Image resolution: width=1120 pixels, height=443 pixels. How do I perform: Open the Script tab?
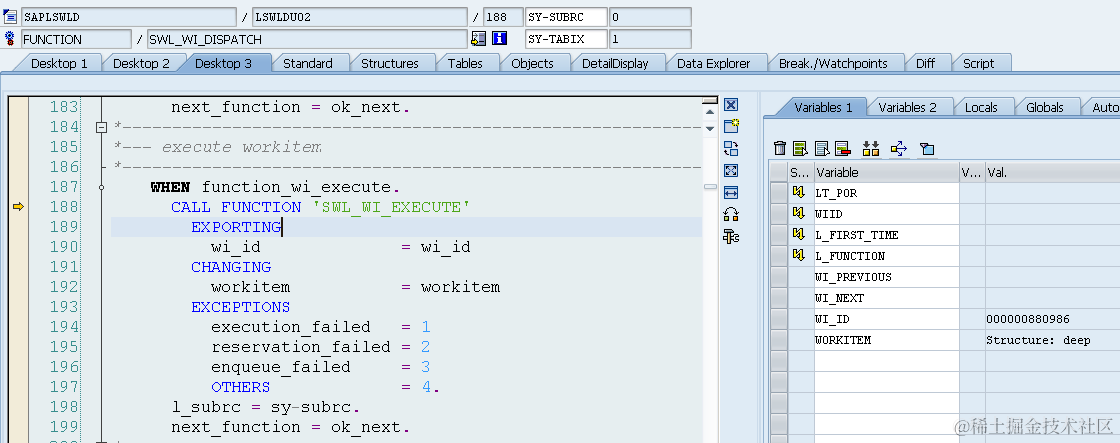979,63
